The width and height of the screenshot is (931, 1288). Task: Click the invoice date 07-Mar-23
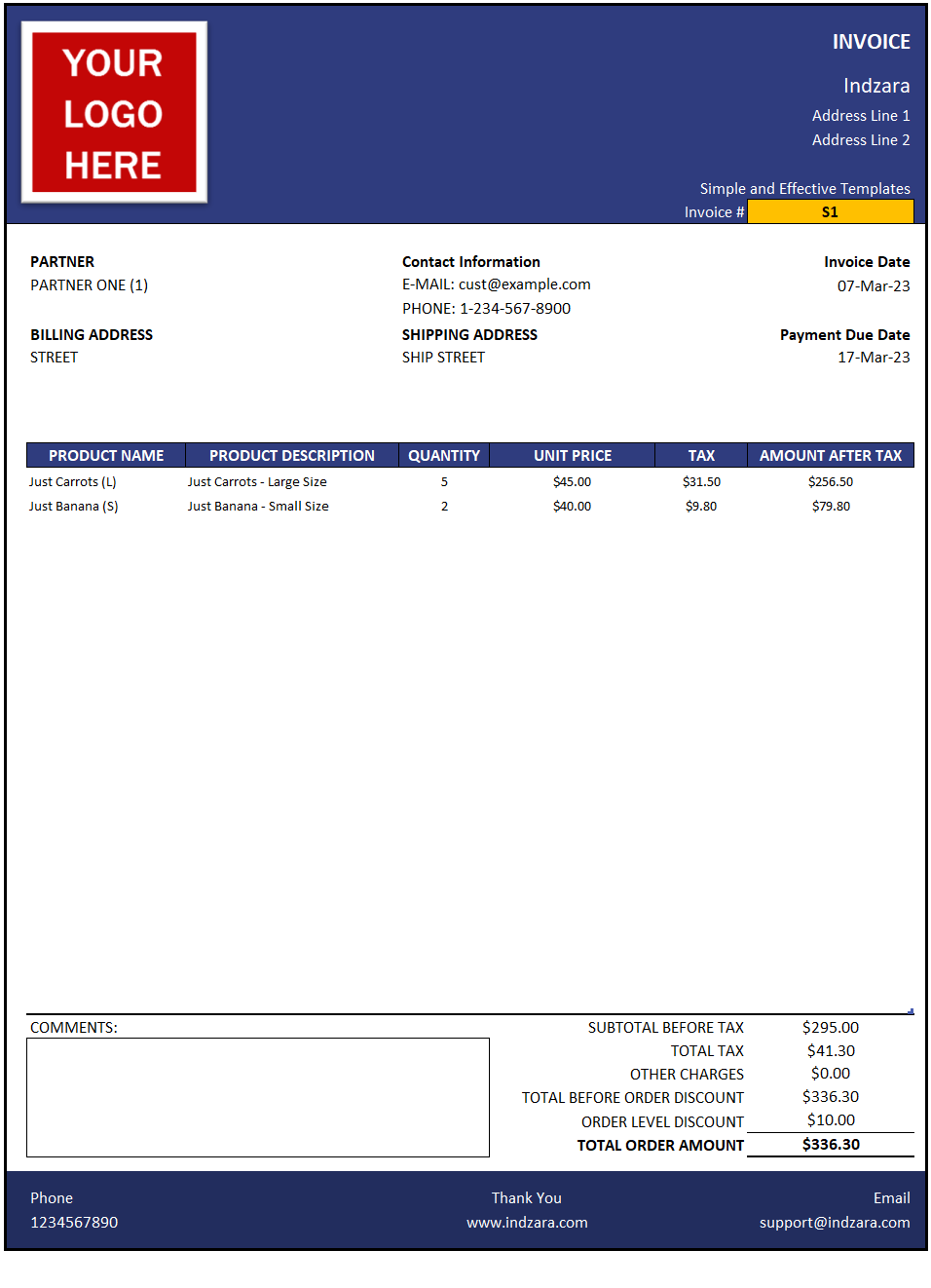tap(874, 285)
